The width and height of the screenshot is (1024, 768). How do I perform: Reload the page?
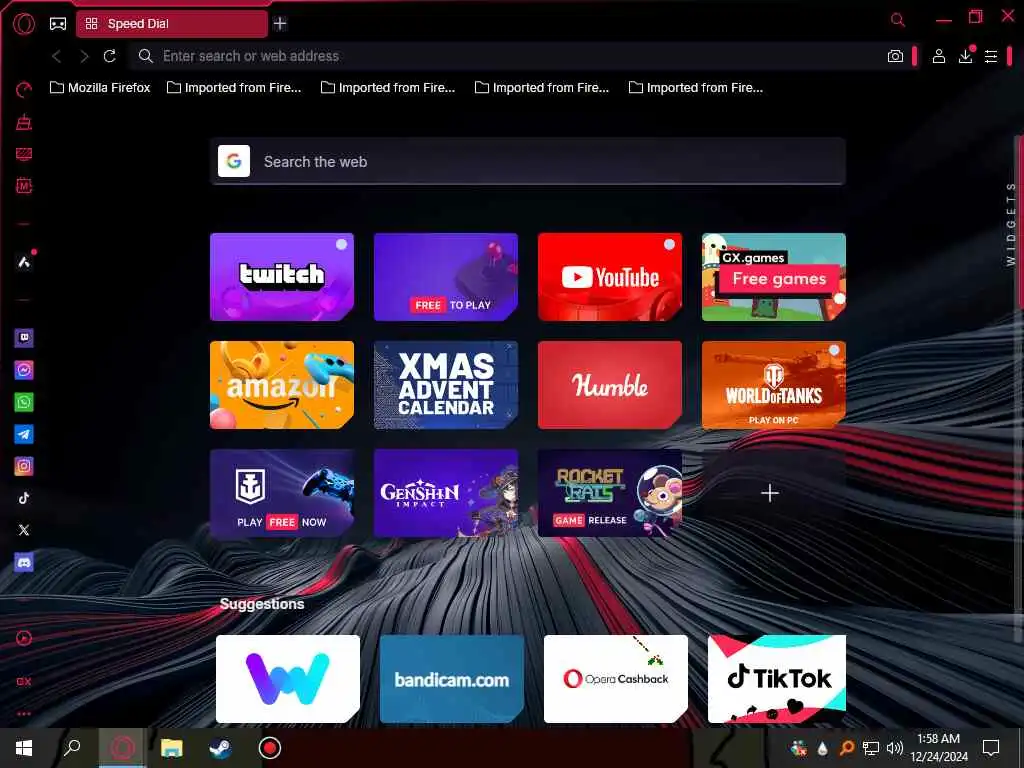[x=110, y=56]
